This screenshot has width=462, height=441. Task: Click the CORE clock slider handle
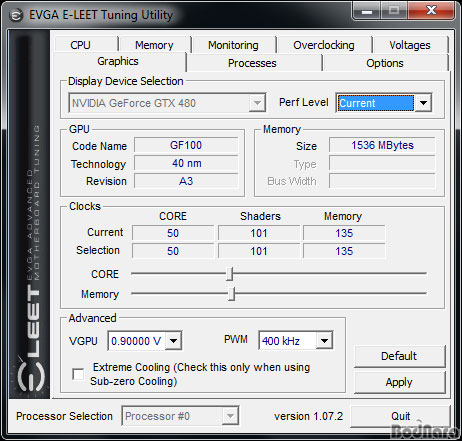pyautogui.click(x=229, y=274)
